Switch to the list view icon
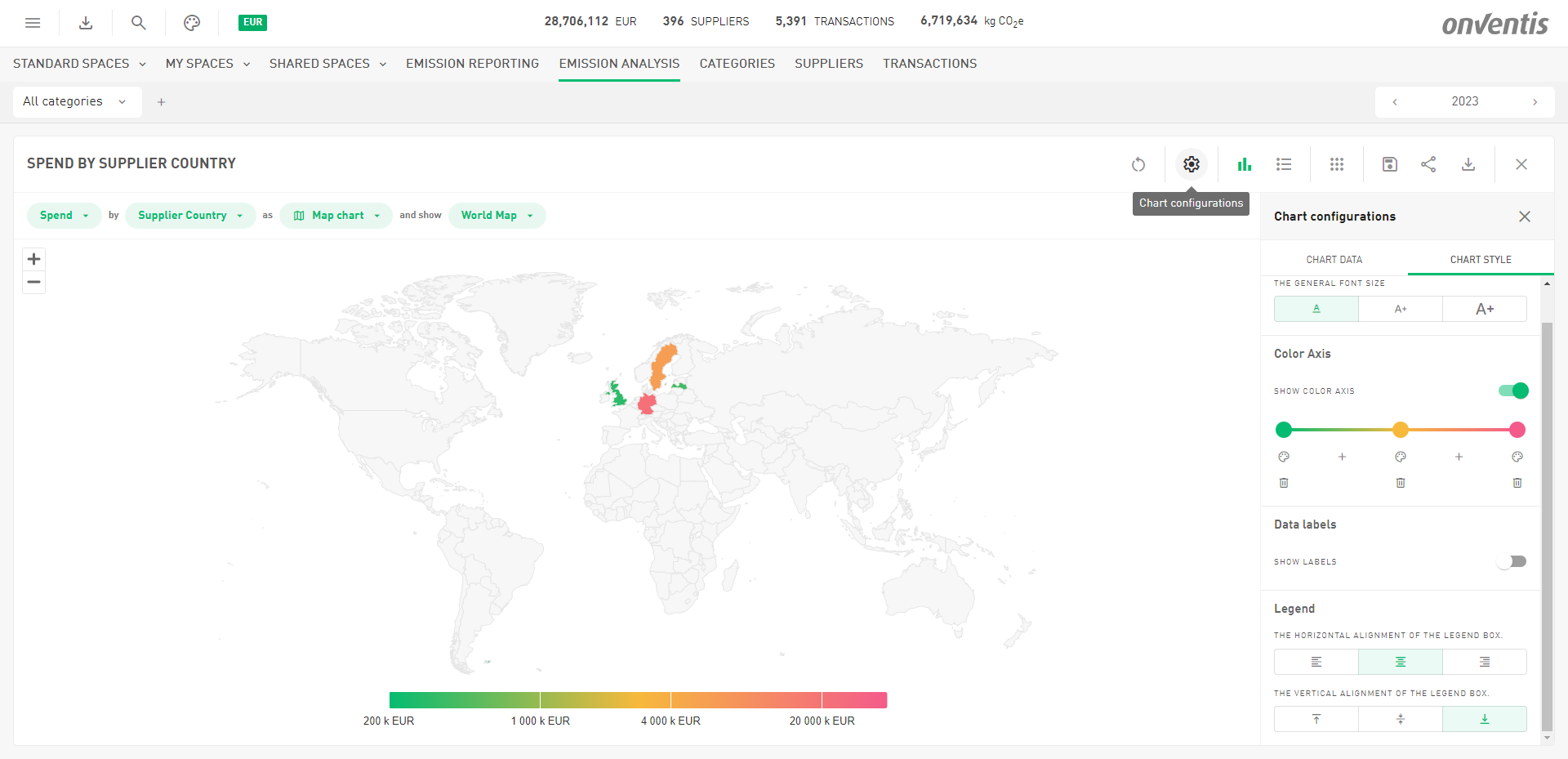Image resolution: width=1568 pixels, height=759 pixels. click(1284, 164)
